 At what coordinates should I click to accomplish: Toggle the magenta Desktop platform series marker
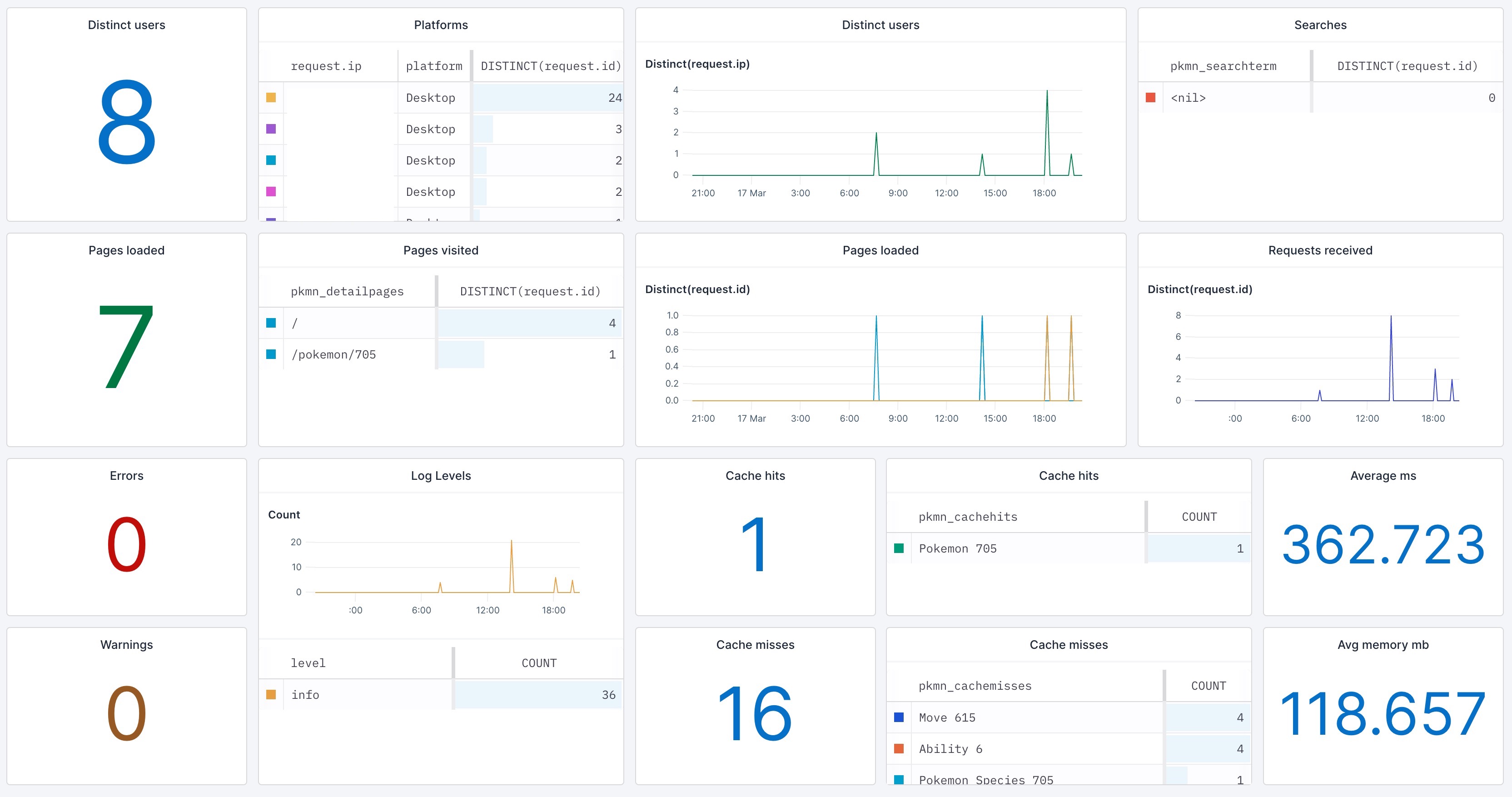[271, 191]
